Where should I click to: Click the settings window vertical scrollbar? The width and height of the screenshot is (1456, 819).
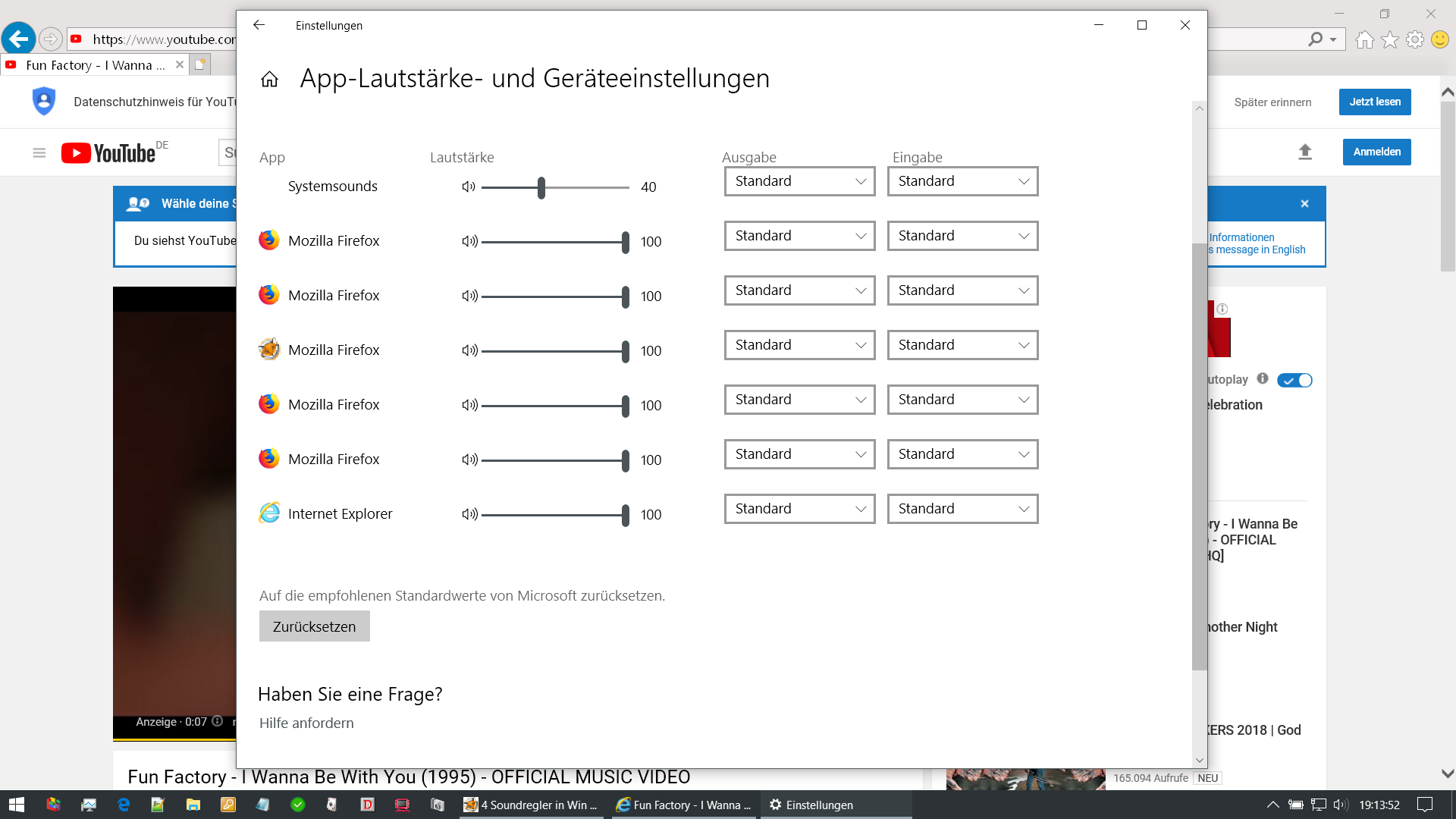(x=1199, y=455)
